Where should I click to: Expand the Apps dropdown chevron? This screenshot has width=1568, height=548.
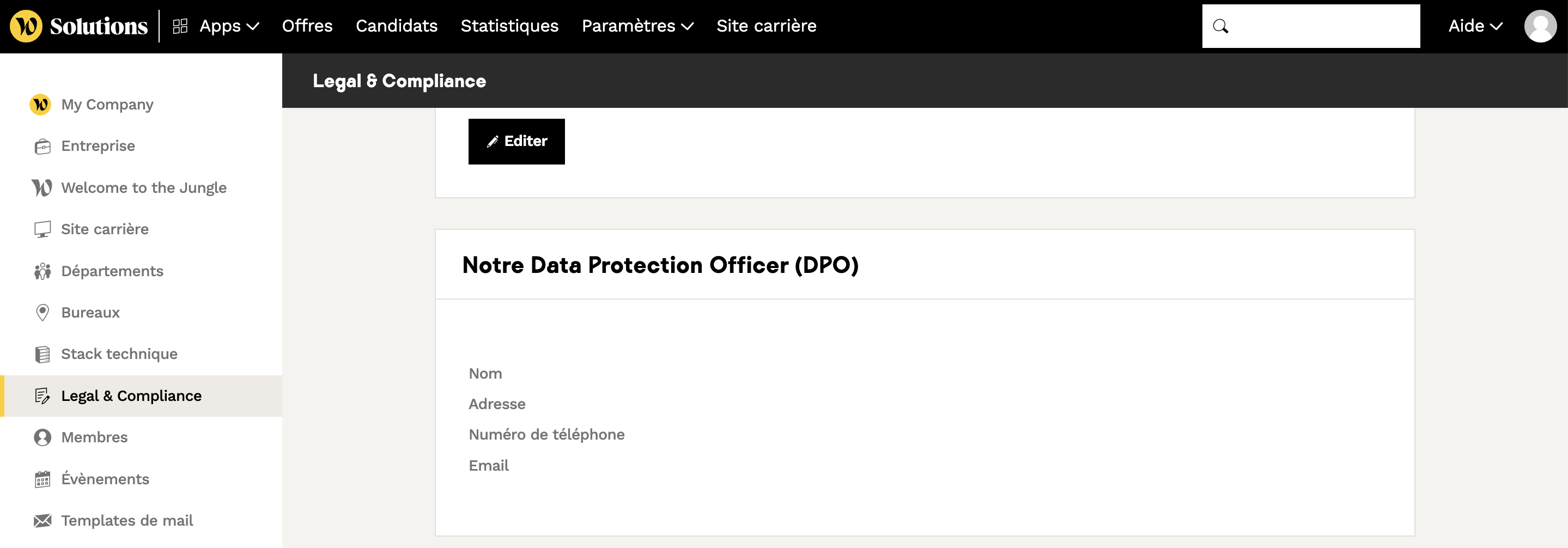coord(253,26)
